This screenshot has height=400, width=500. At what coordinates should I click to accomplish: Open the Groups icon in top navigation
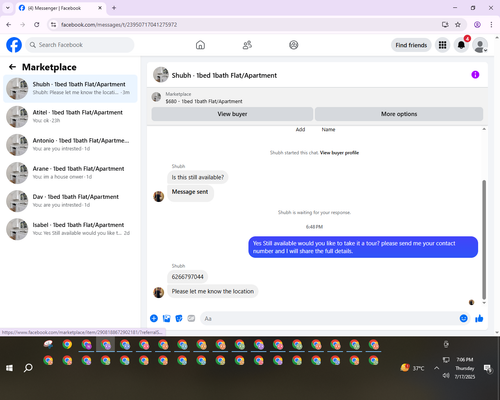tap(294, 45)
